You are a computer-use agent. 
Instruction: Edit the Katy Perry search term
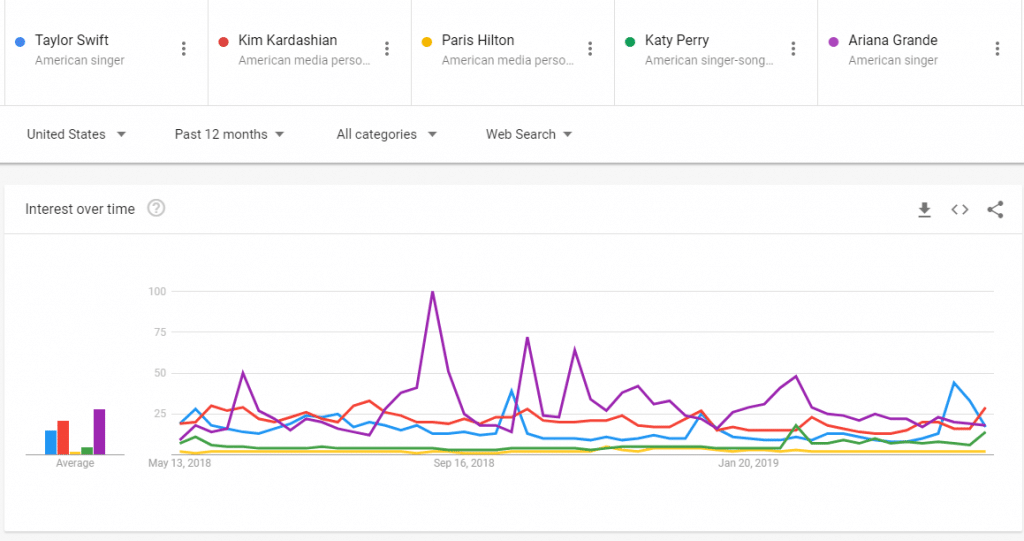point(676,41)
